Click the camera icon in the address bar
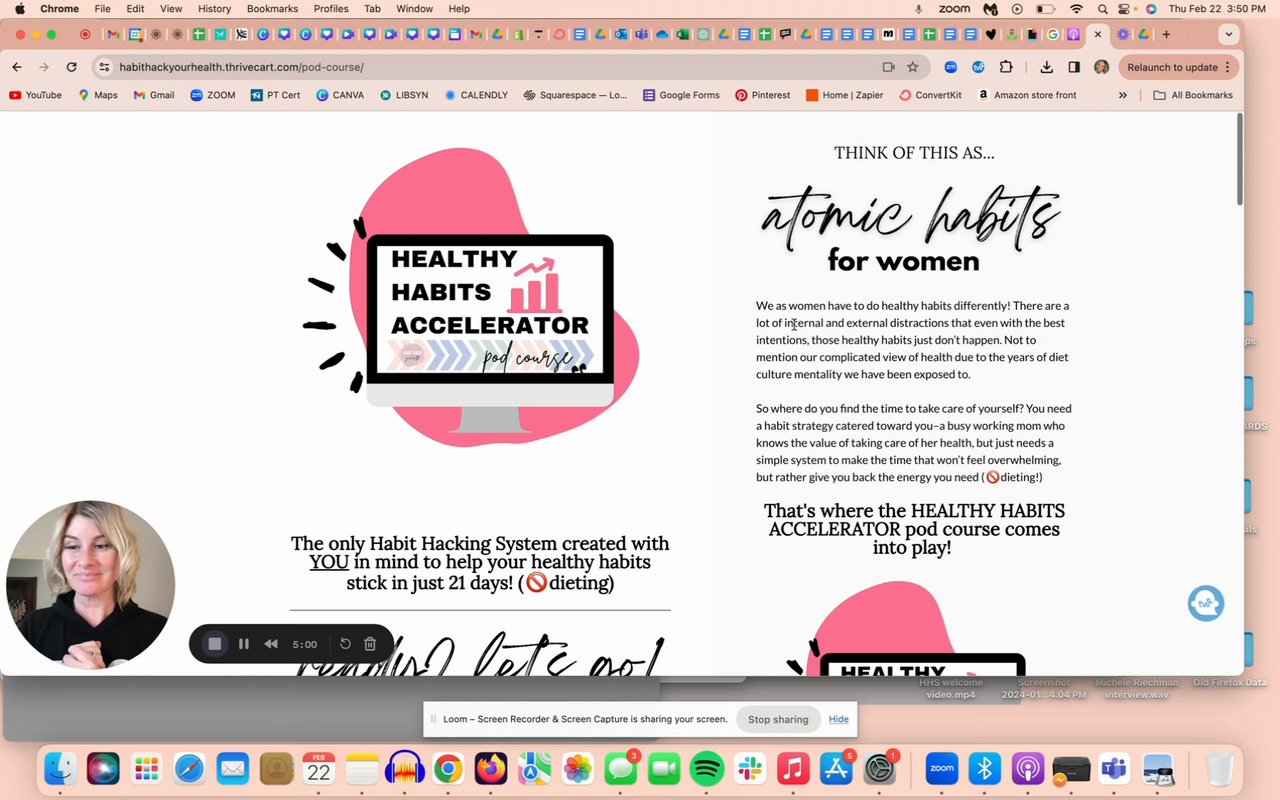 [x=888, y=67]
